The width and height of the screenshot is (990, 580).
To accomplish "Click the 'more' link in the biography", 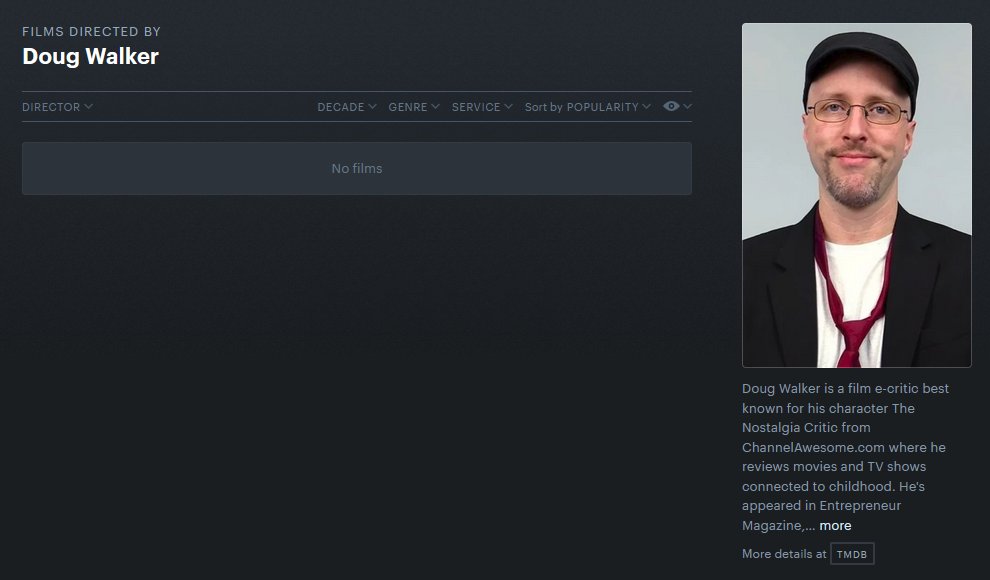I will click(x=835, y=525).
